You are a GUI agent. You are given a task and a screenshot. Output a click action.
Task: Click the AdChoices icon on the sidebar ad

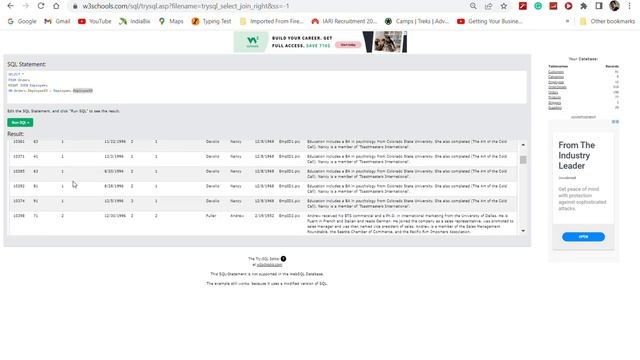click(x=615, y=122)
